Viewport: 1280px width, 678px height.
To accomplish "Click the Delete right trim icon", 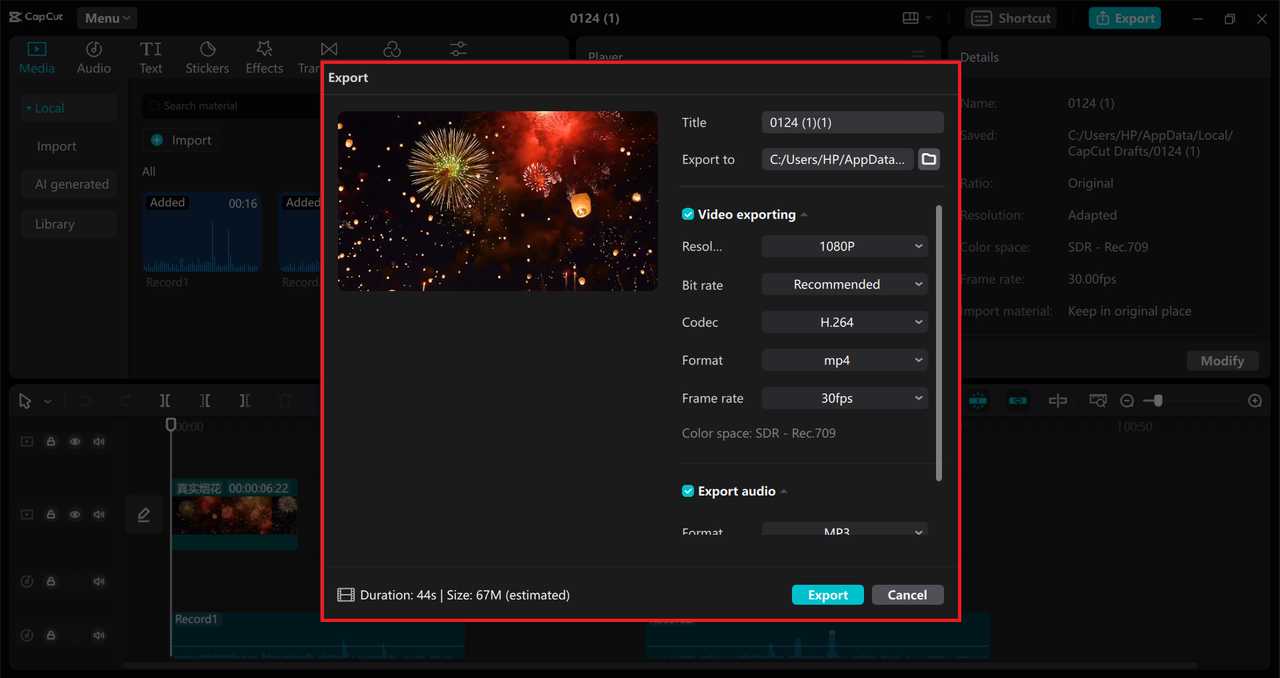I will click(x=245, y=401).
